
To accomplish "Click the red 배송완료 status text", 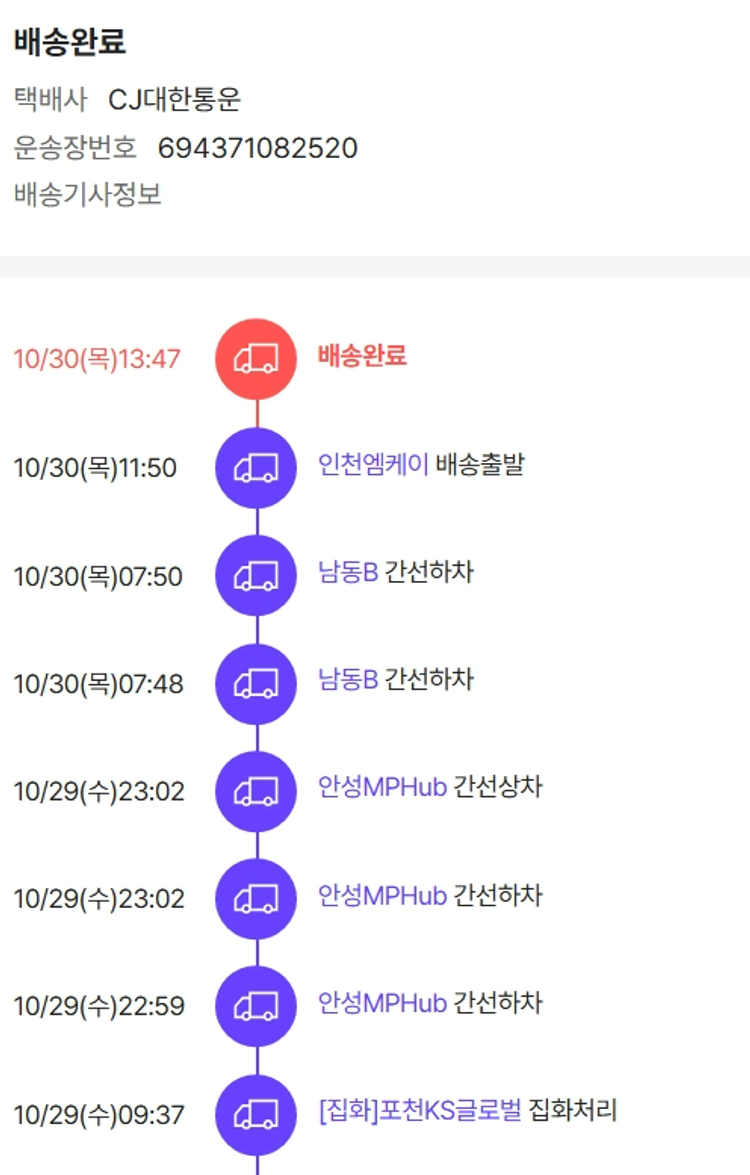I will click(362, 356).
